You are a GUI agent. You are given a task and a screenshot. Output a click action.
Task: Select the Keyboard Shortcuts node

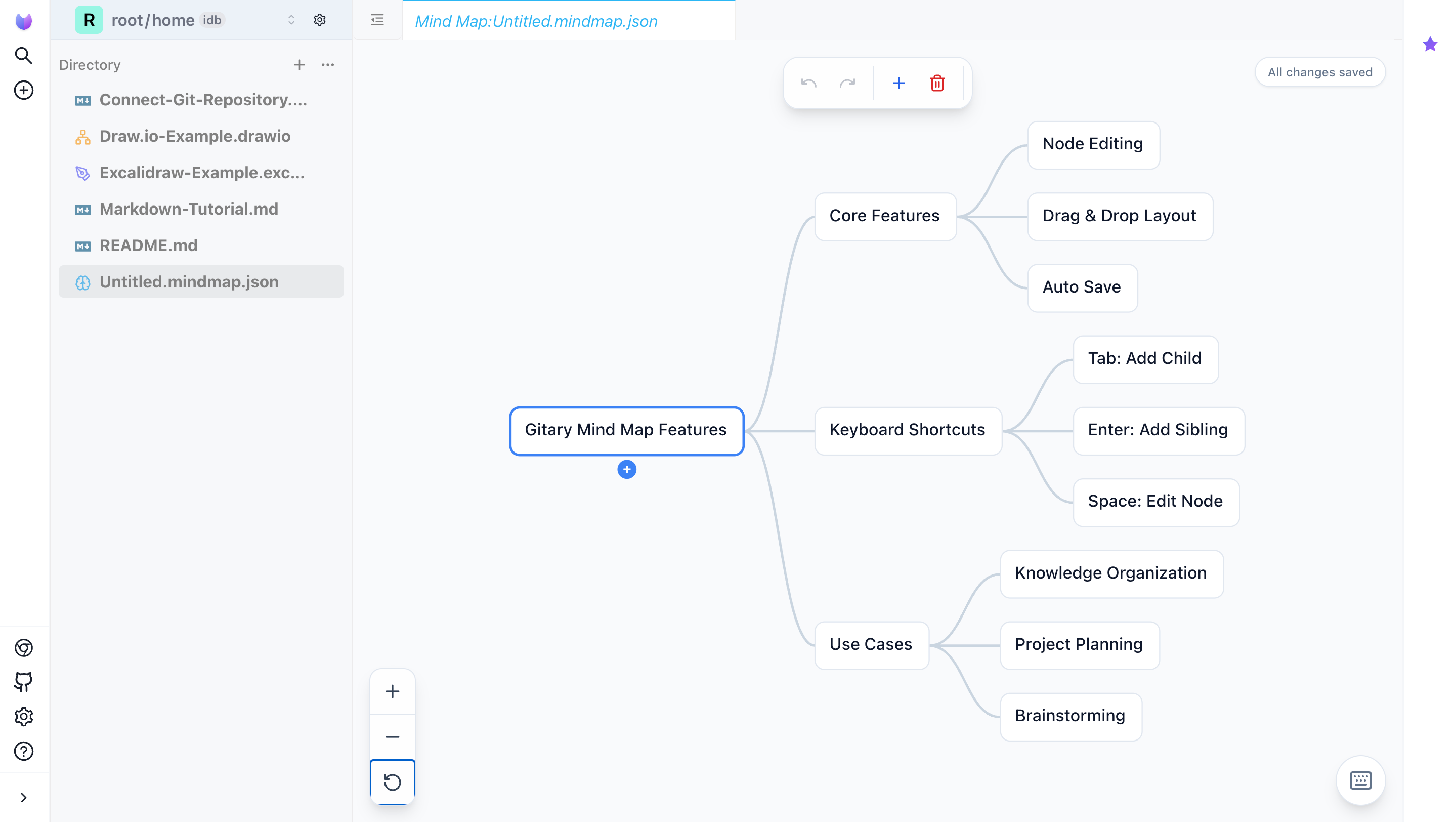908,431
